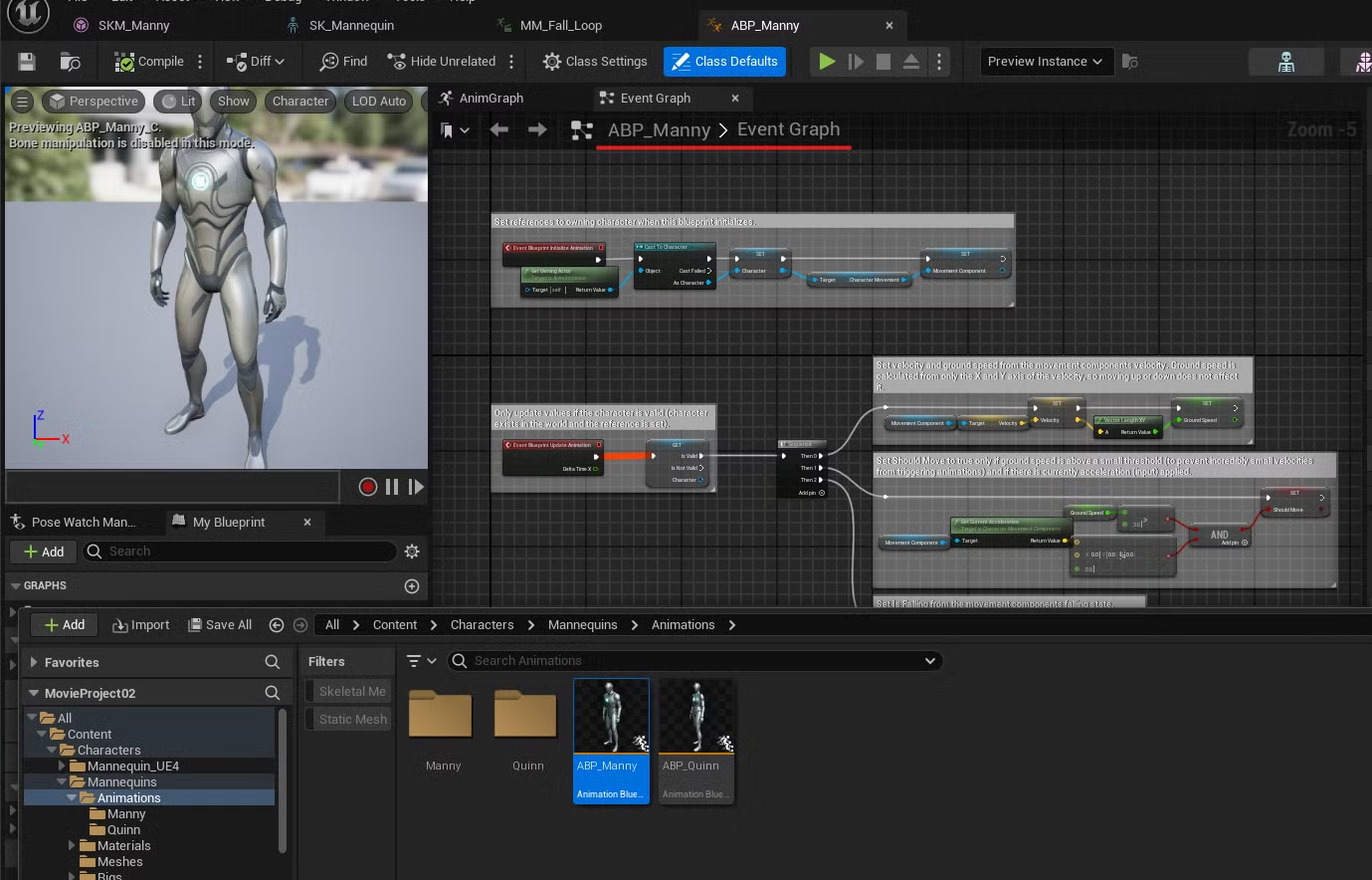
Task: Click the Stop simulation icon
Action: pos(882,62)
